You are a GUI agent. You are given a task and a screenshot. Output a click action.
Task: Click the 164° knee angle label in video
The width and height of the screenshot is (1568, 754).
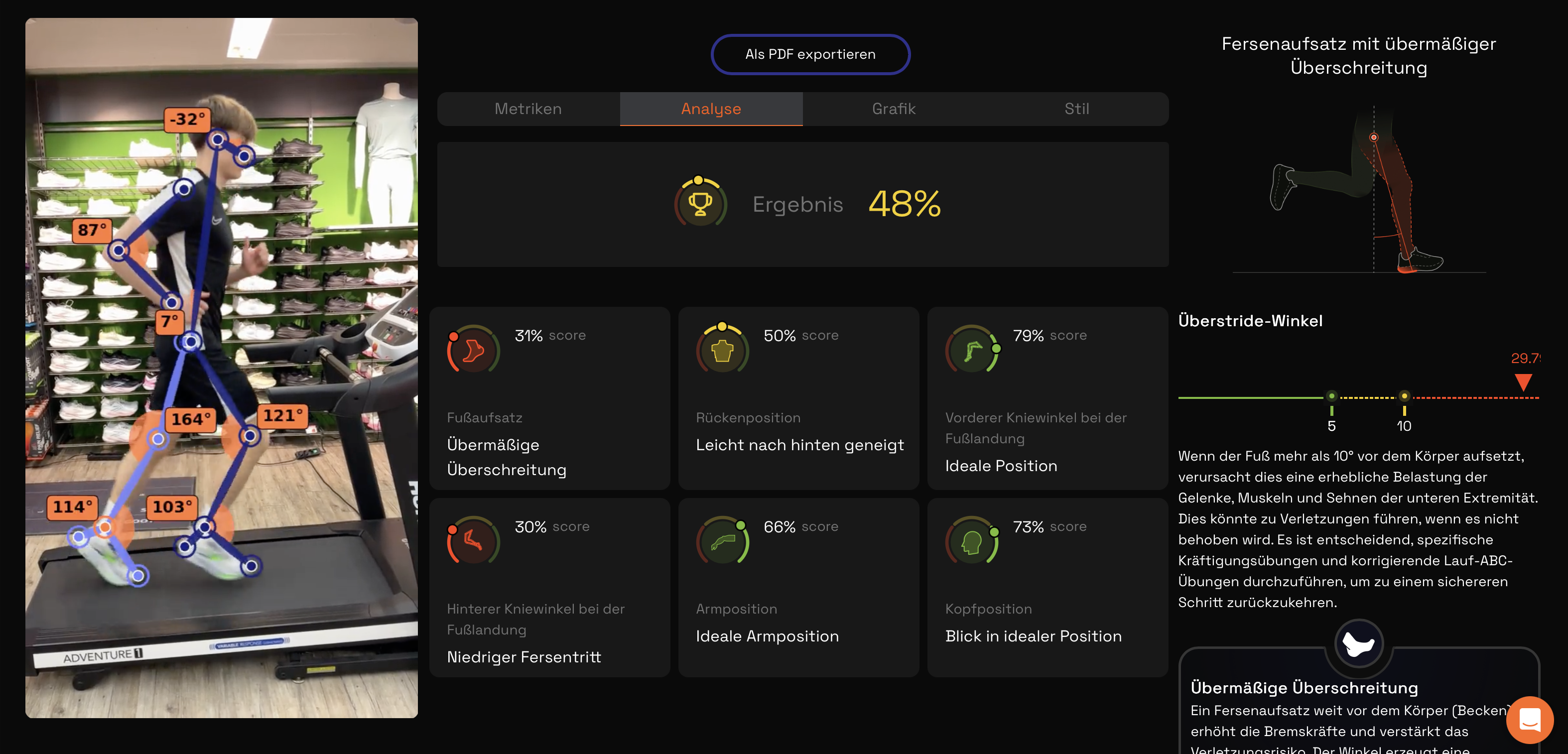click(191, 419)
